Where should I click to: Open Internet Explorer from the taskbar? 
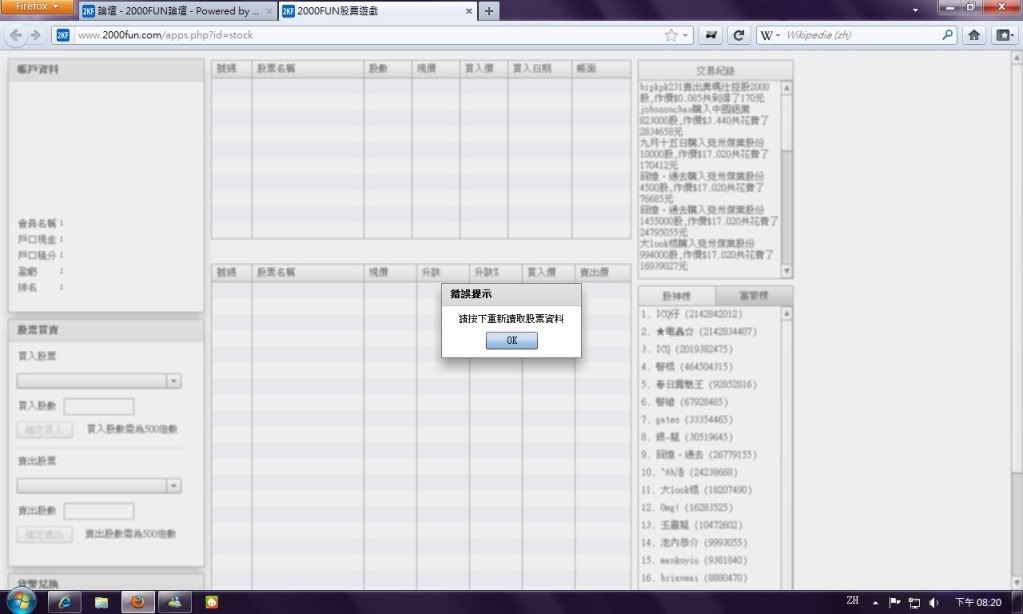[x=65, y=601]
